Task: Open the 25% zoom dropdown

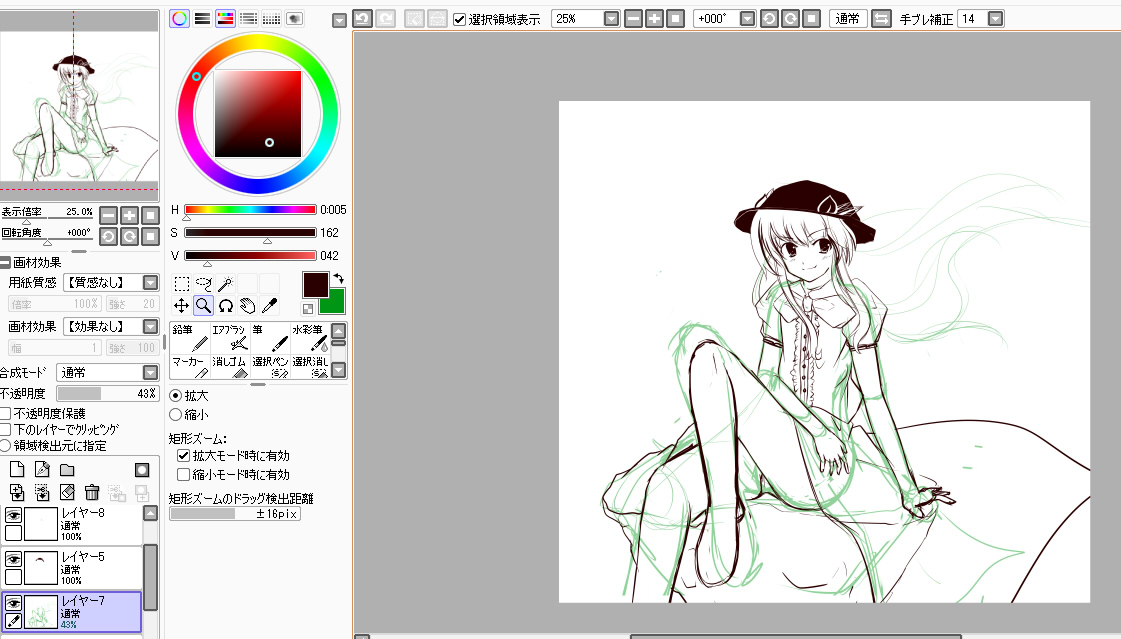Action: pyautogui.click(x=611, y=19)
